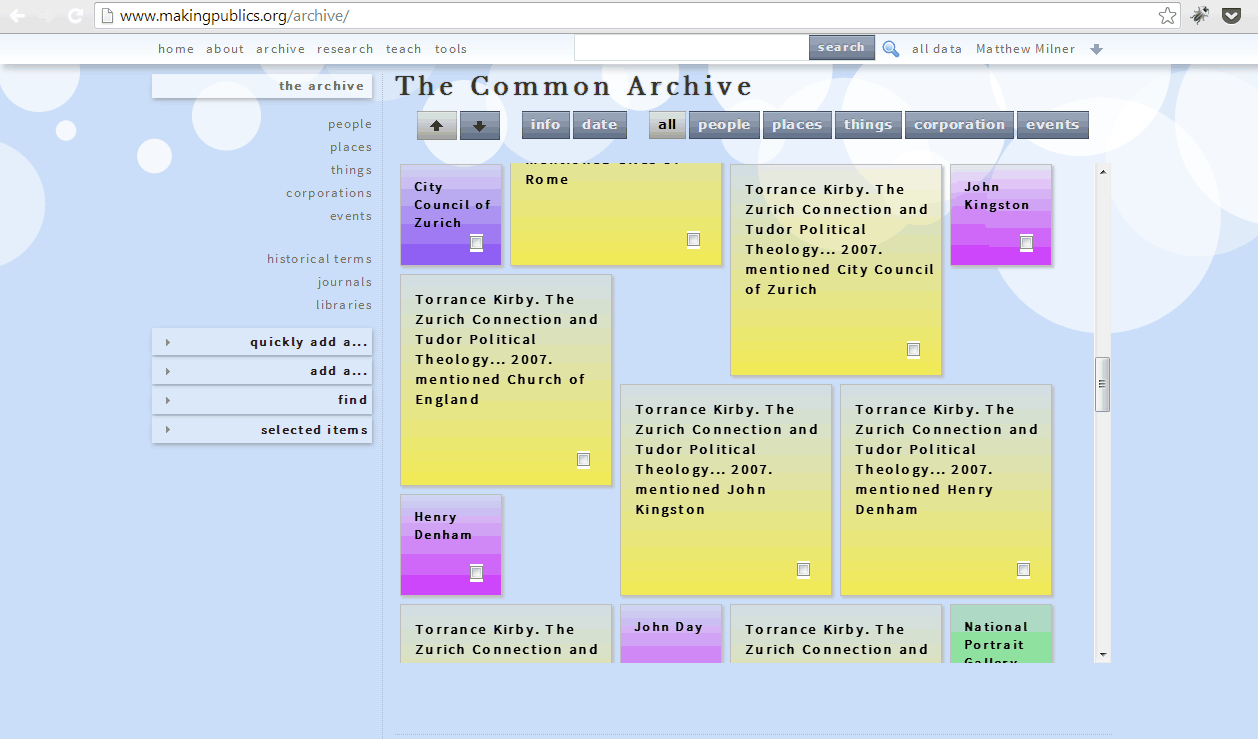
Task: Open the bug extension icon
Action: (1200, 15)
